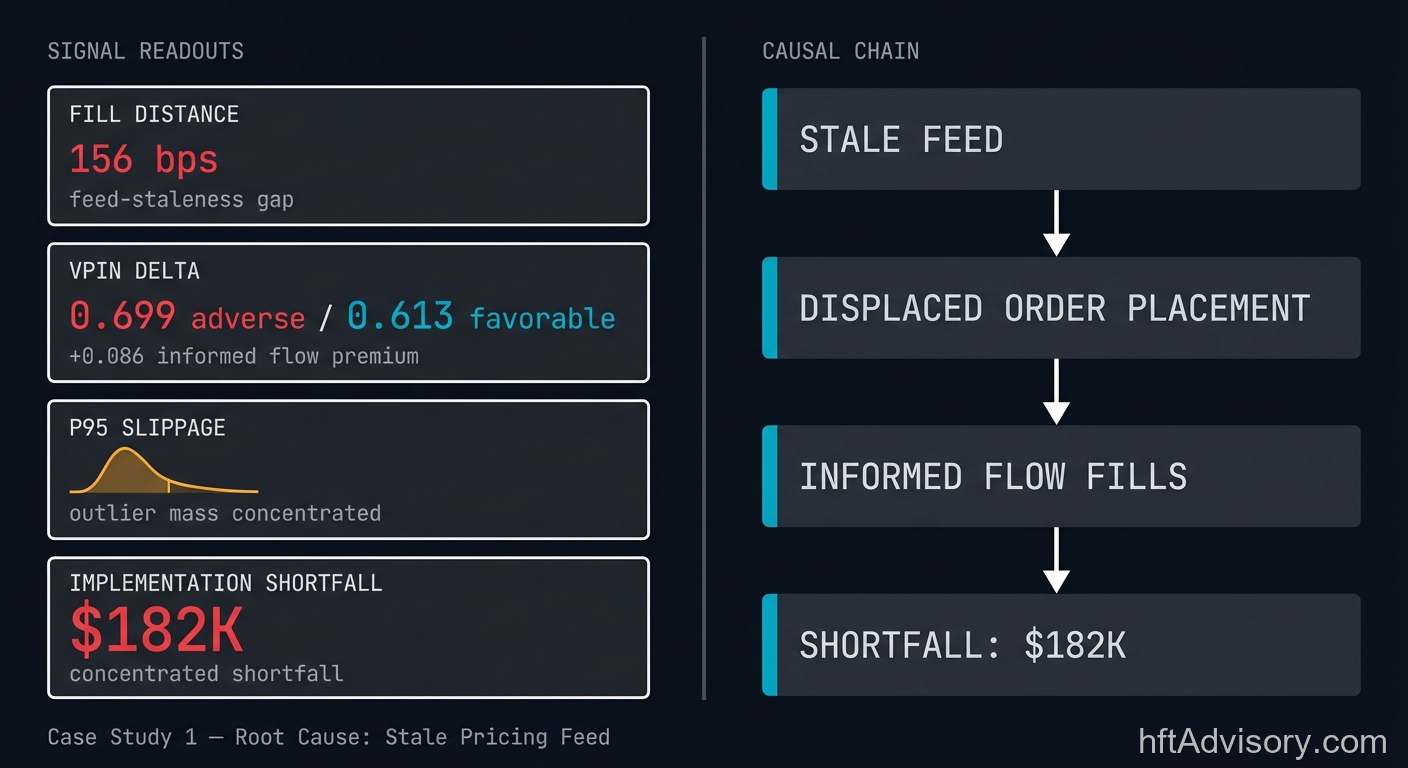Screen dimensions: 1408x768
Task: Open the hftAdvisory.com link
Action: [1263, 742]
